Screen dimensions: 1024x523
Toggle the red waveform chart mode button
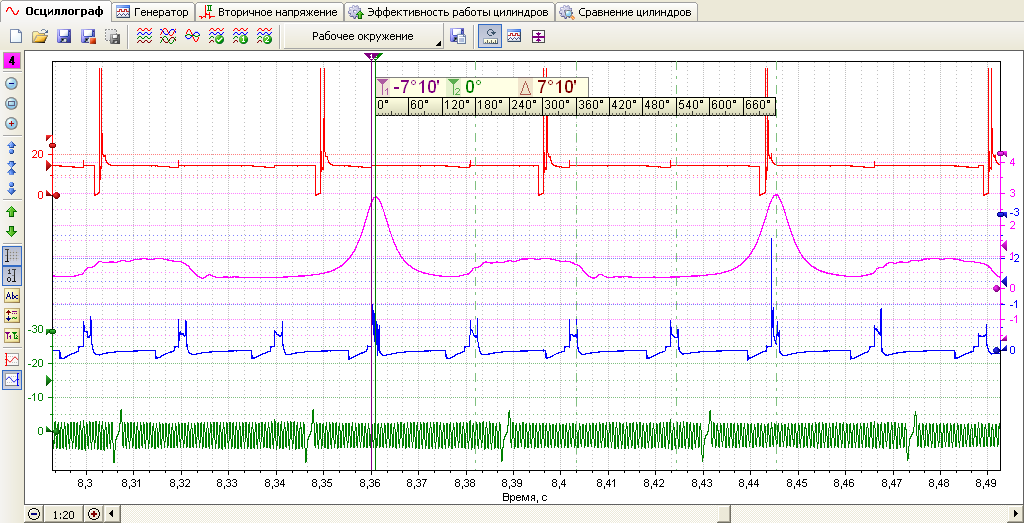coord(12,359)
